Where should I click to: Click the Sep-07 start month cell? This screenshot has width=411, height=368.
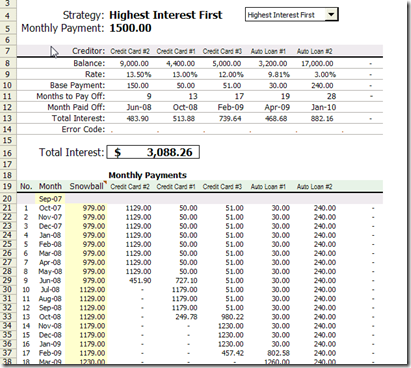pos(50,199)
